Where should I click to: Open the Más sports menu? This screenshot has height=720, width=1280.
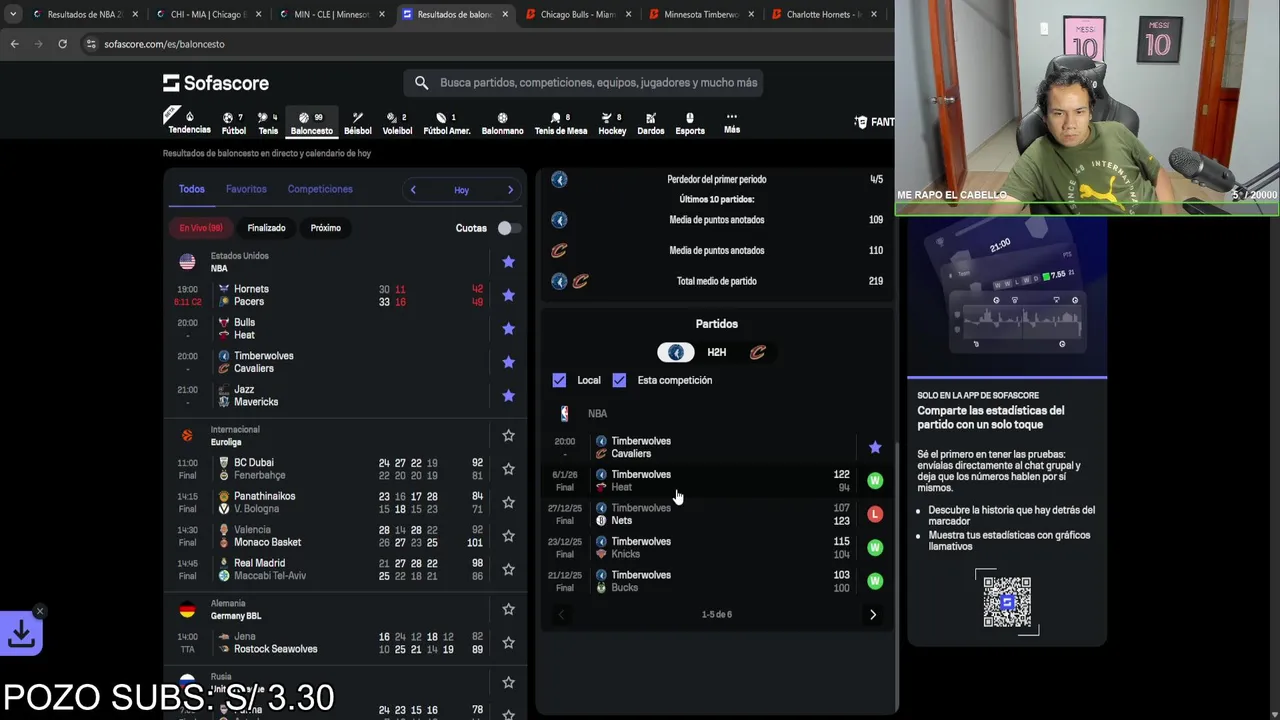point(732,123)
